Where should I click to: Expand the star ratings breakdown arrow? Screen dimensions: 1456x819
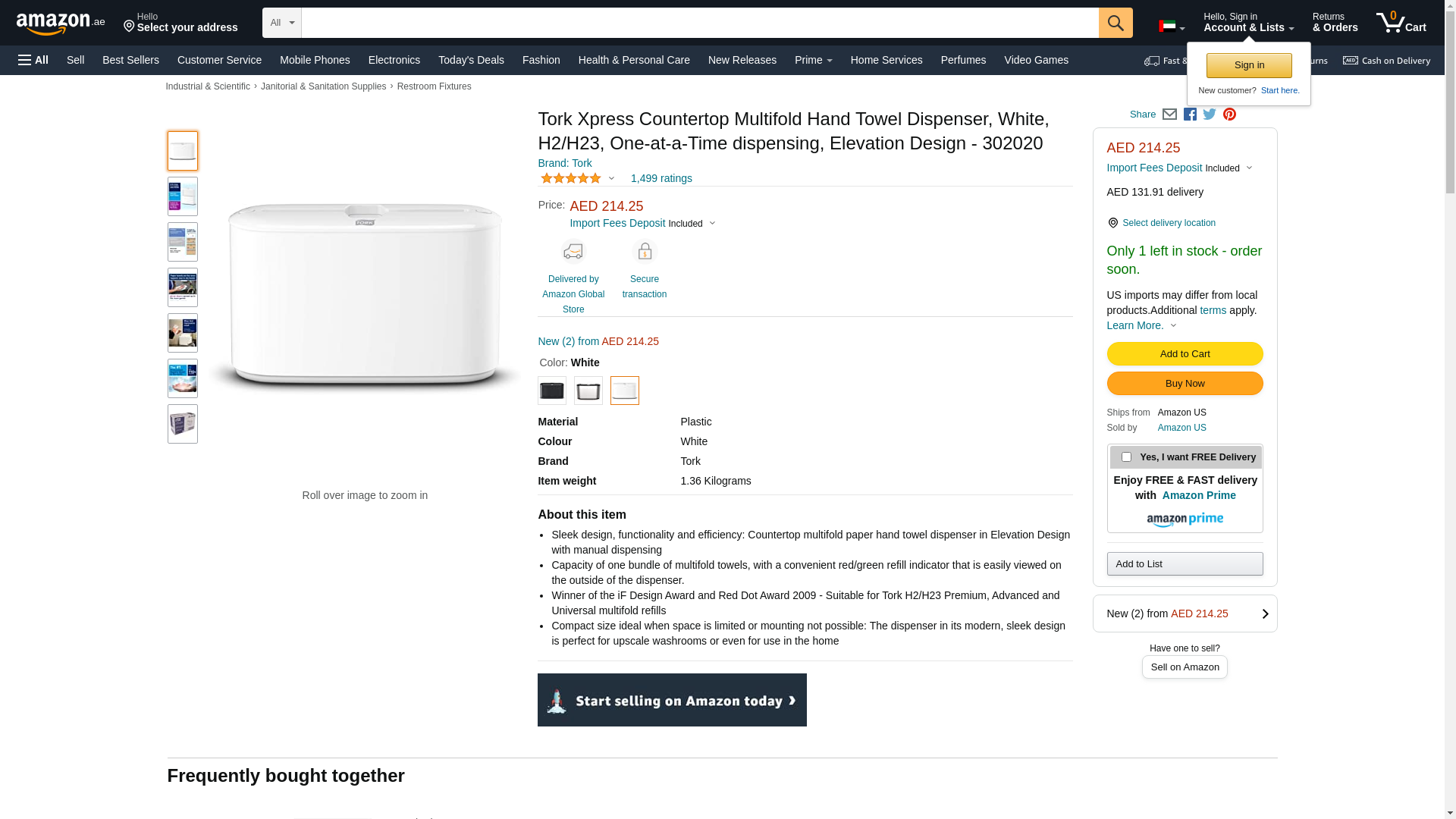click(x=611, y=179)
